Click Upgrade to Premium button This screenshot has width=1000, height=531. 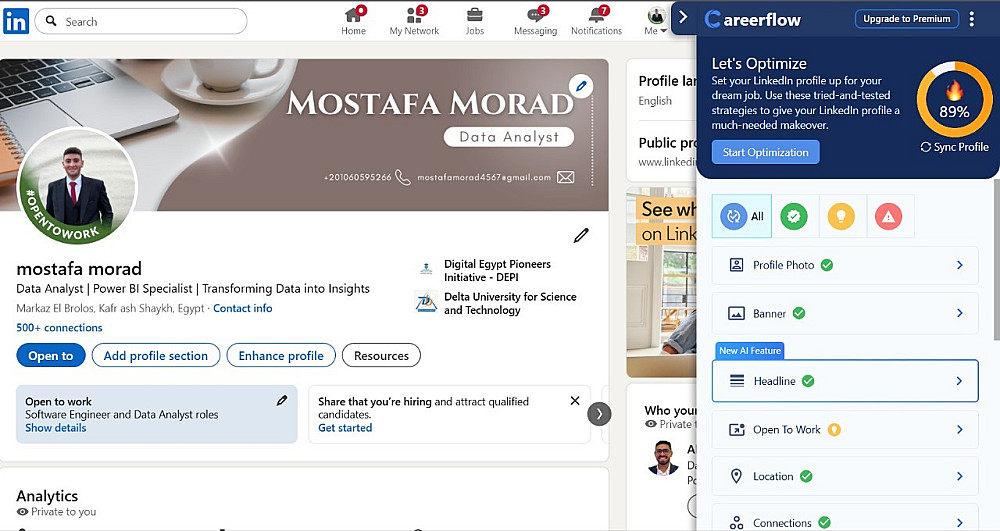click(906, 19)
